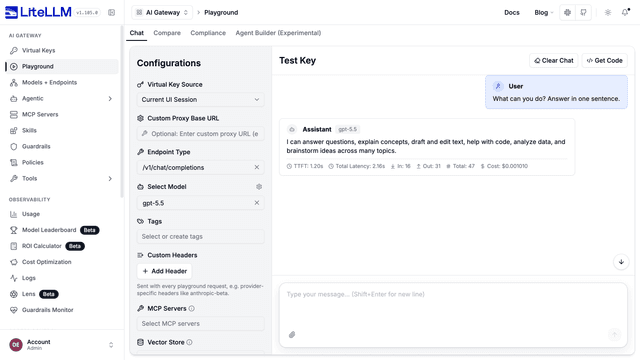This screenshot has width=640, height=360.
Task: Open Account switcher at sidebar bottom
Action: pyautogui.click(x=62, y=345)
